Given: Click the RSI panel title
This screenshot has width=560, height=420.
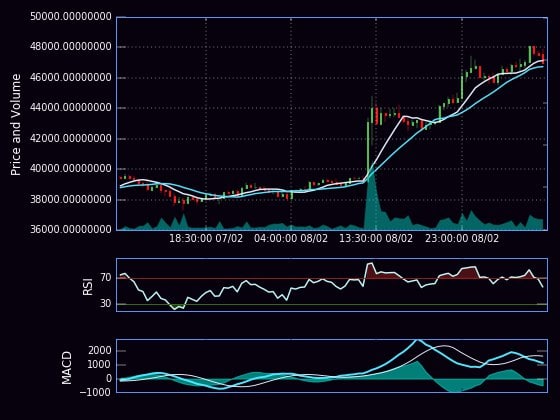Looking at the screenshot, I should click(88, 287).
